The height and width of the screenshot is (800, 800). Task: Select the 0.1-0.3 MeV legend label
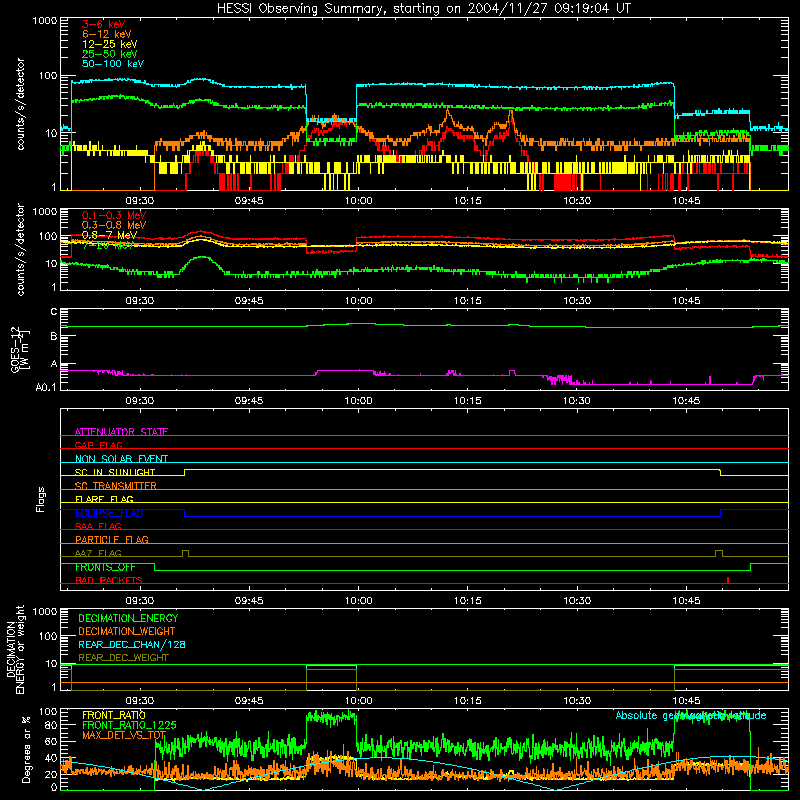point(114,215)
